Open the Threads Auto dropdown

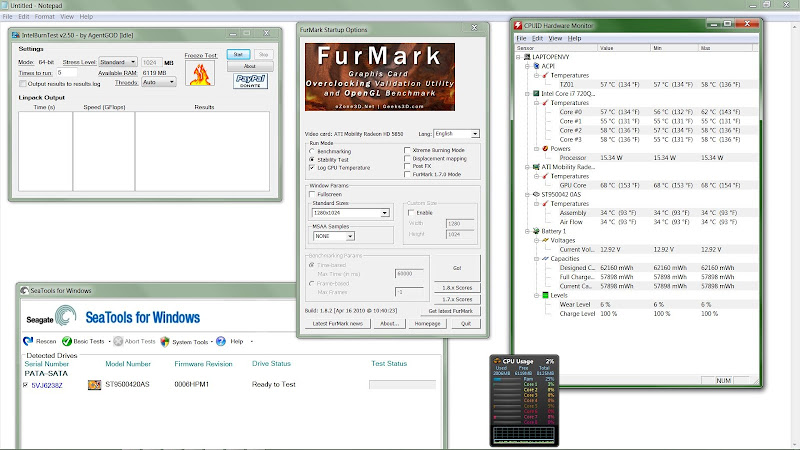point(158,82)
